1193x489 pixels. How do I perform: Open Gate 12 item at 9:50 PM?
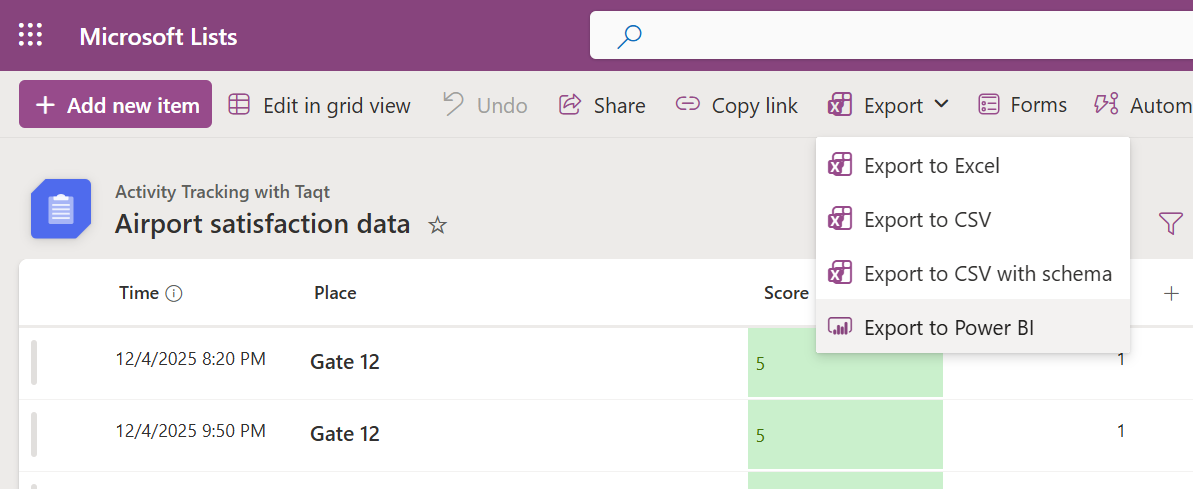345,433
